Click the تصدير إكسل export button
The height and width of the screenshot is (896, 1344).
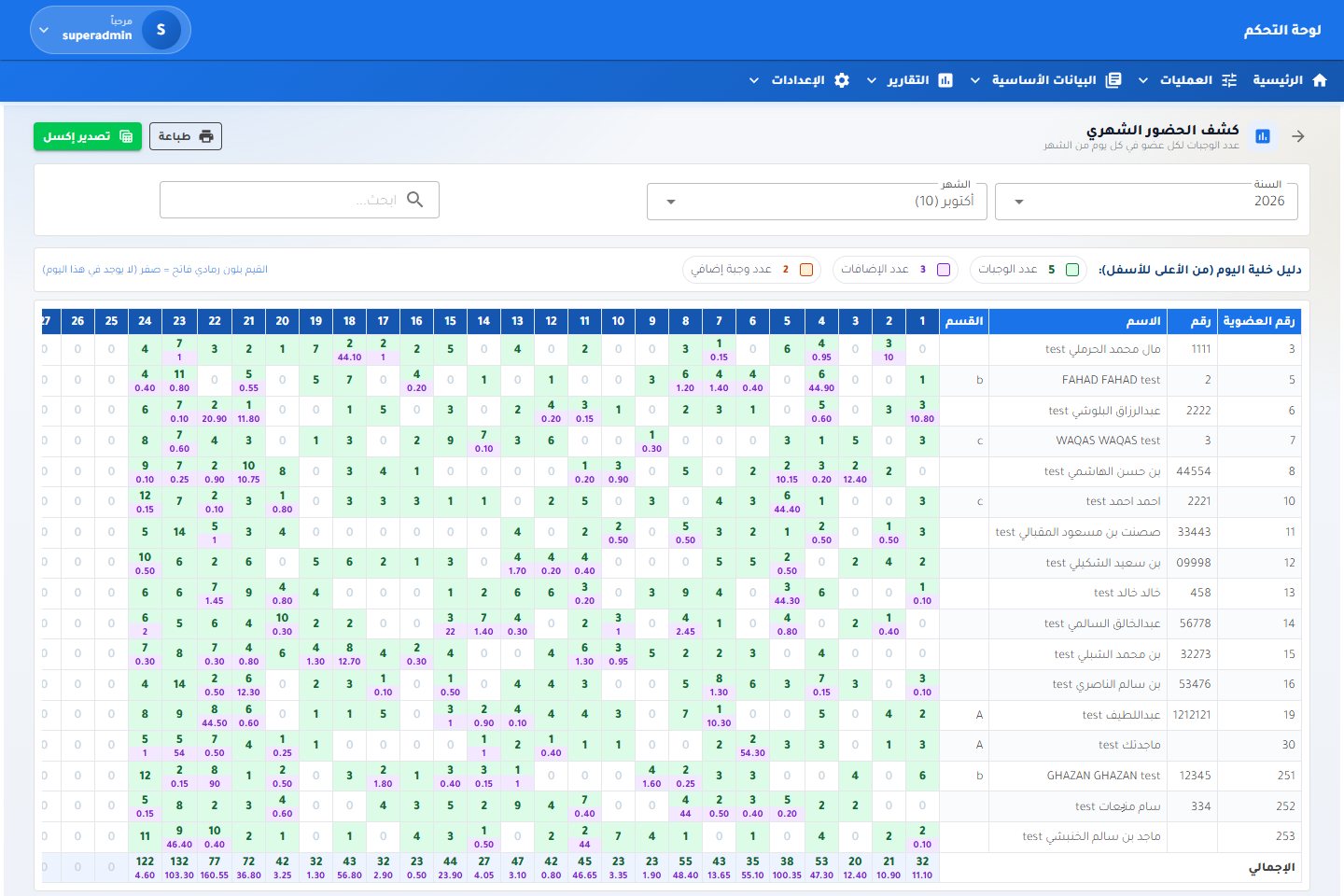(88, 136)
